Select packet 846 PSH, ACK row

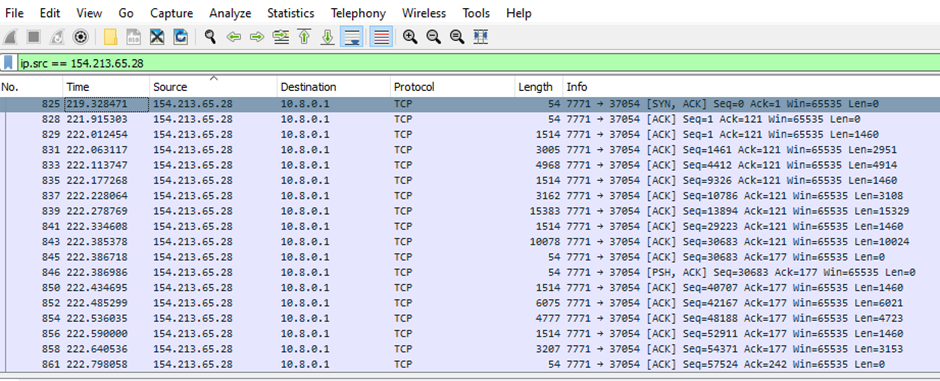470,272
